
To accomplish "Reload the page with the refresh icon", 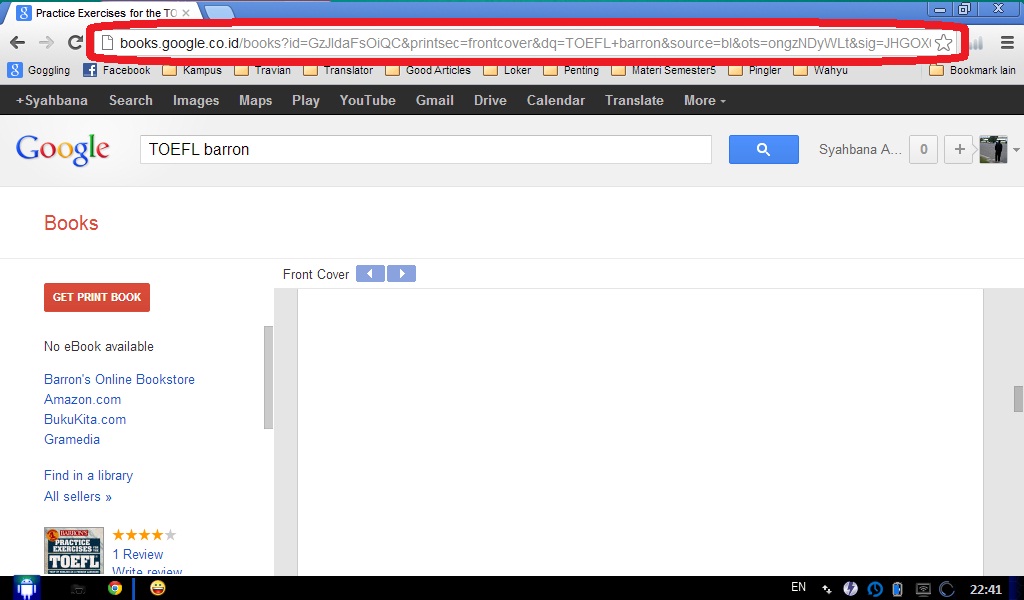I will point(76,43).
